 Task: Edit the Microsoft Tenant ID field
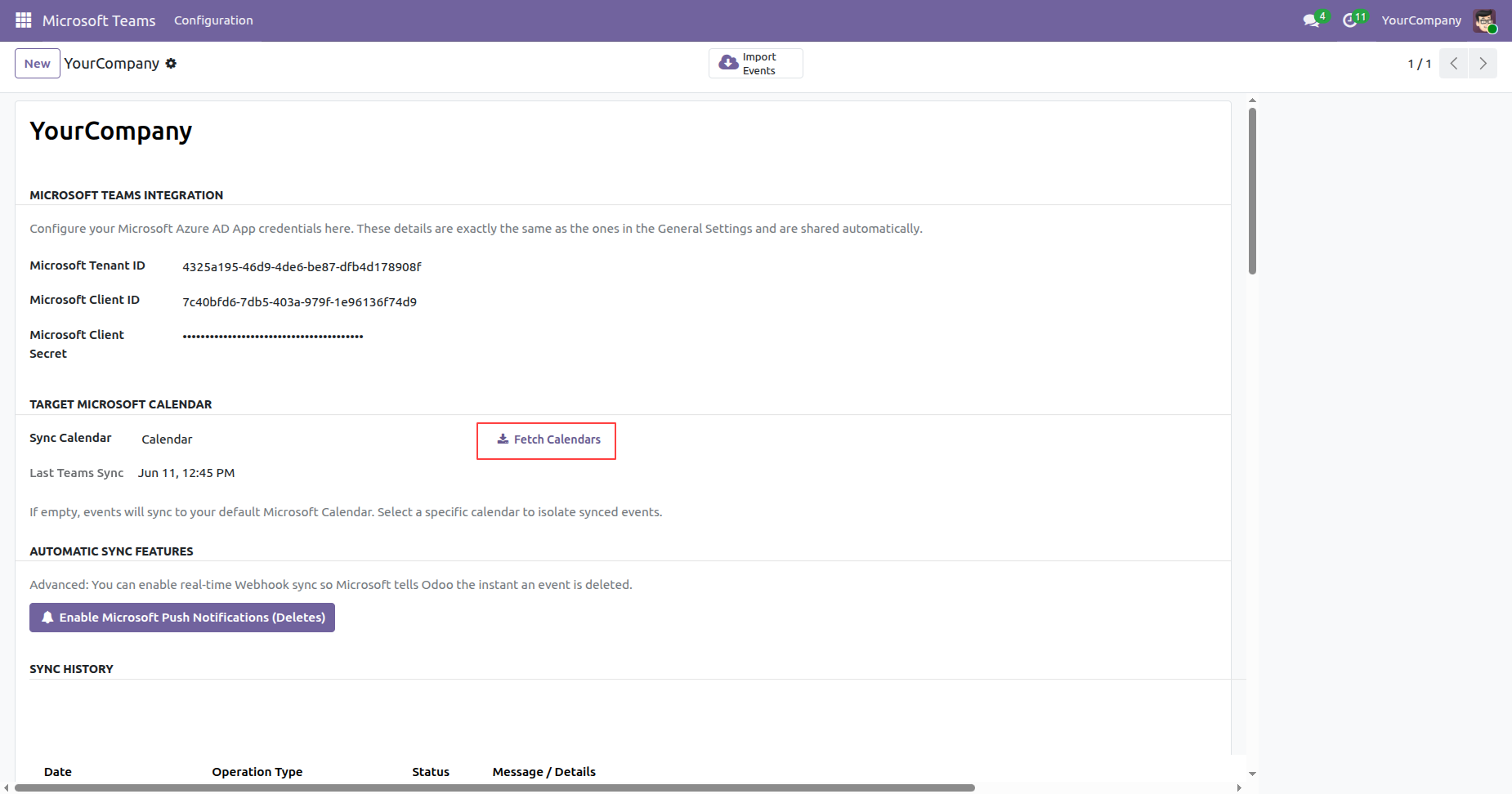point(302,267)
